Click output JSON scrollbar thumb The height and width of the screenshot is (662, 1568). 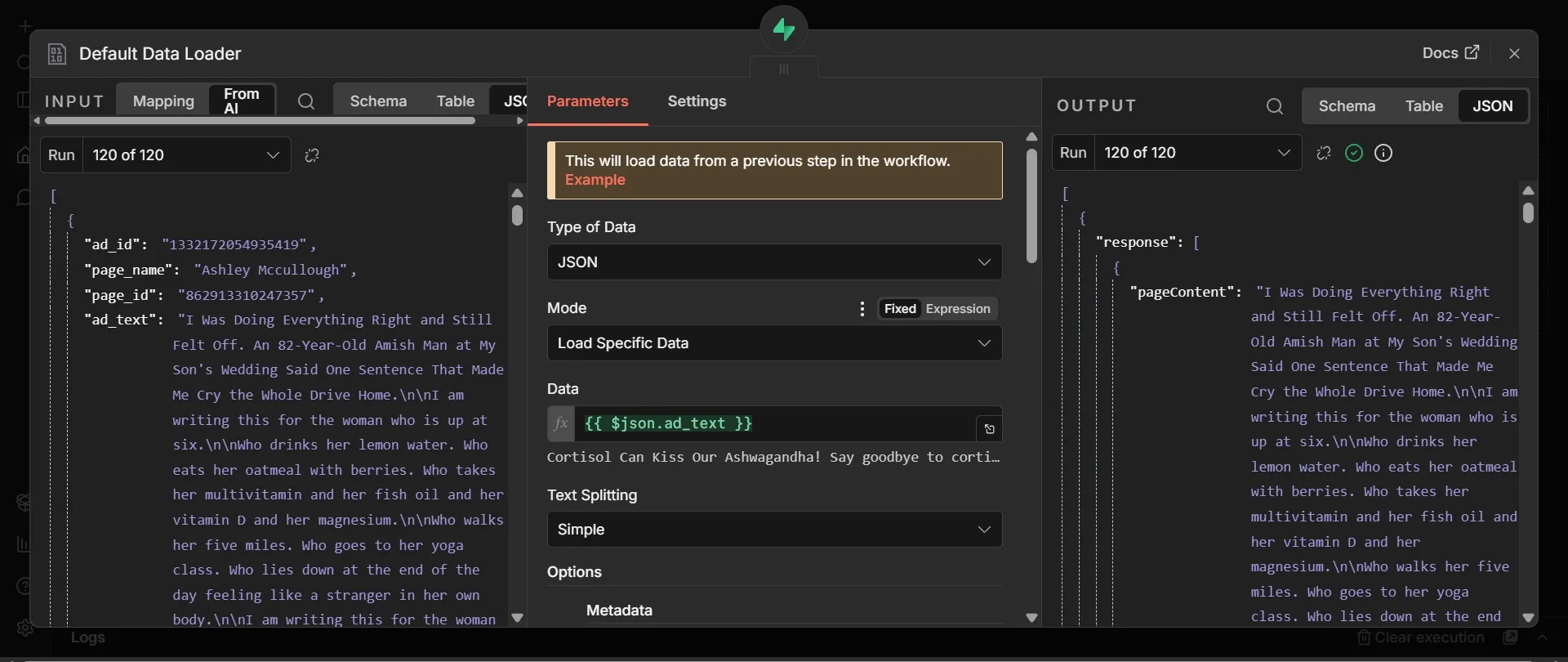pos(1528,212)
